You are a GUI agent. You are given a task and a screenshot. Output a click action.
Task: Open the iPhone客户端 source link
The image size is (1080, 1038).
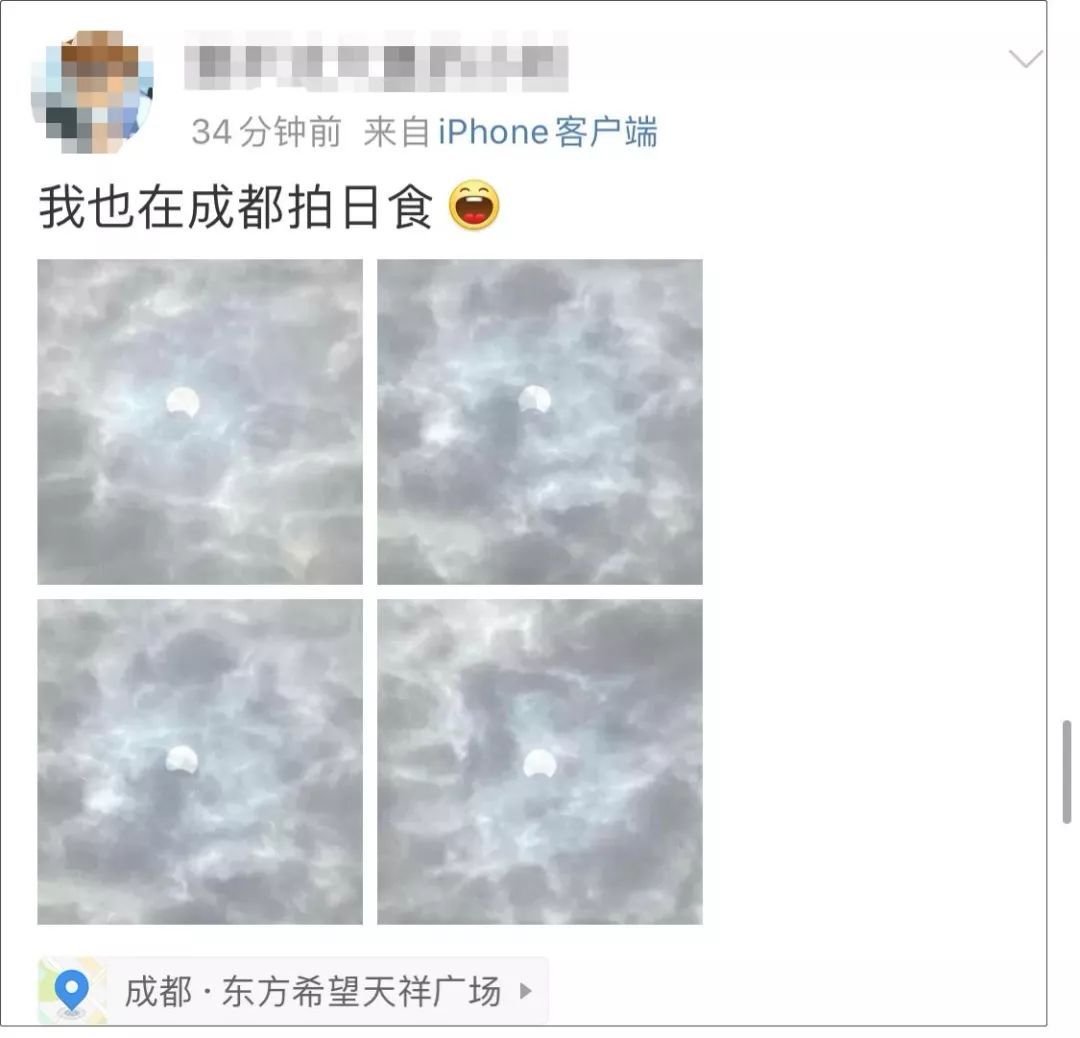click(548, 132)
